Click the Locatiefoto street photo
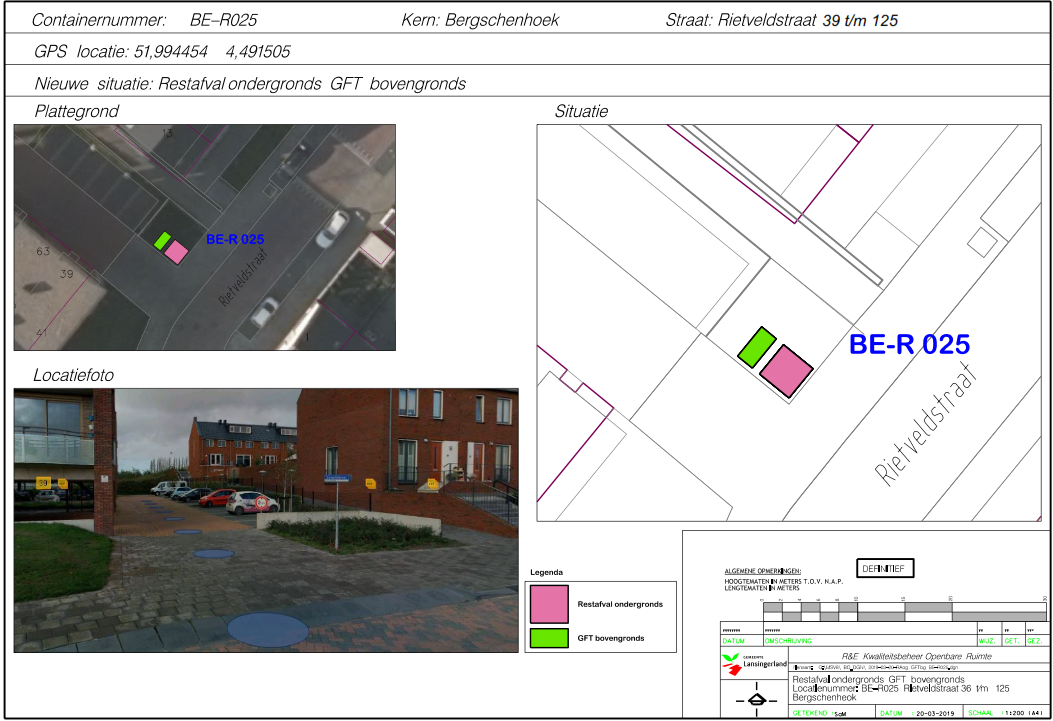This screenshot has width=1053, height=721. (x=265, y=520)
